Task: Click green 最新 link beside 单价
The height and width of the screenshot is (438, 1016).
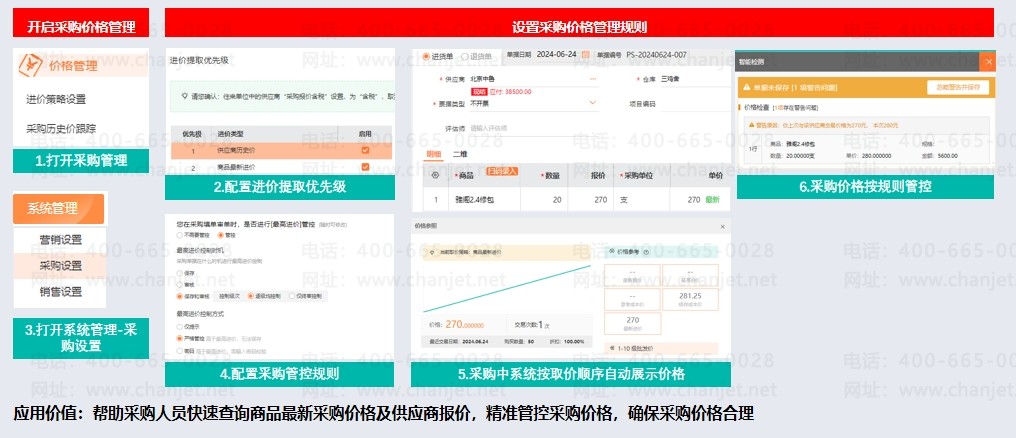Action: [x=713, y=200]
